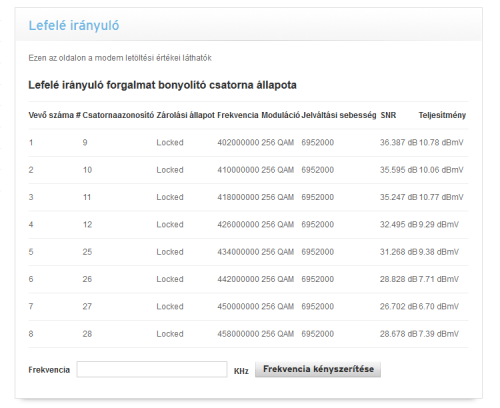Select channel ID 26
500x408 pixels.
coord(87,279)
